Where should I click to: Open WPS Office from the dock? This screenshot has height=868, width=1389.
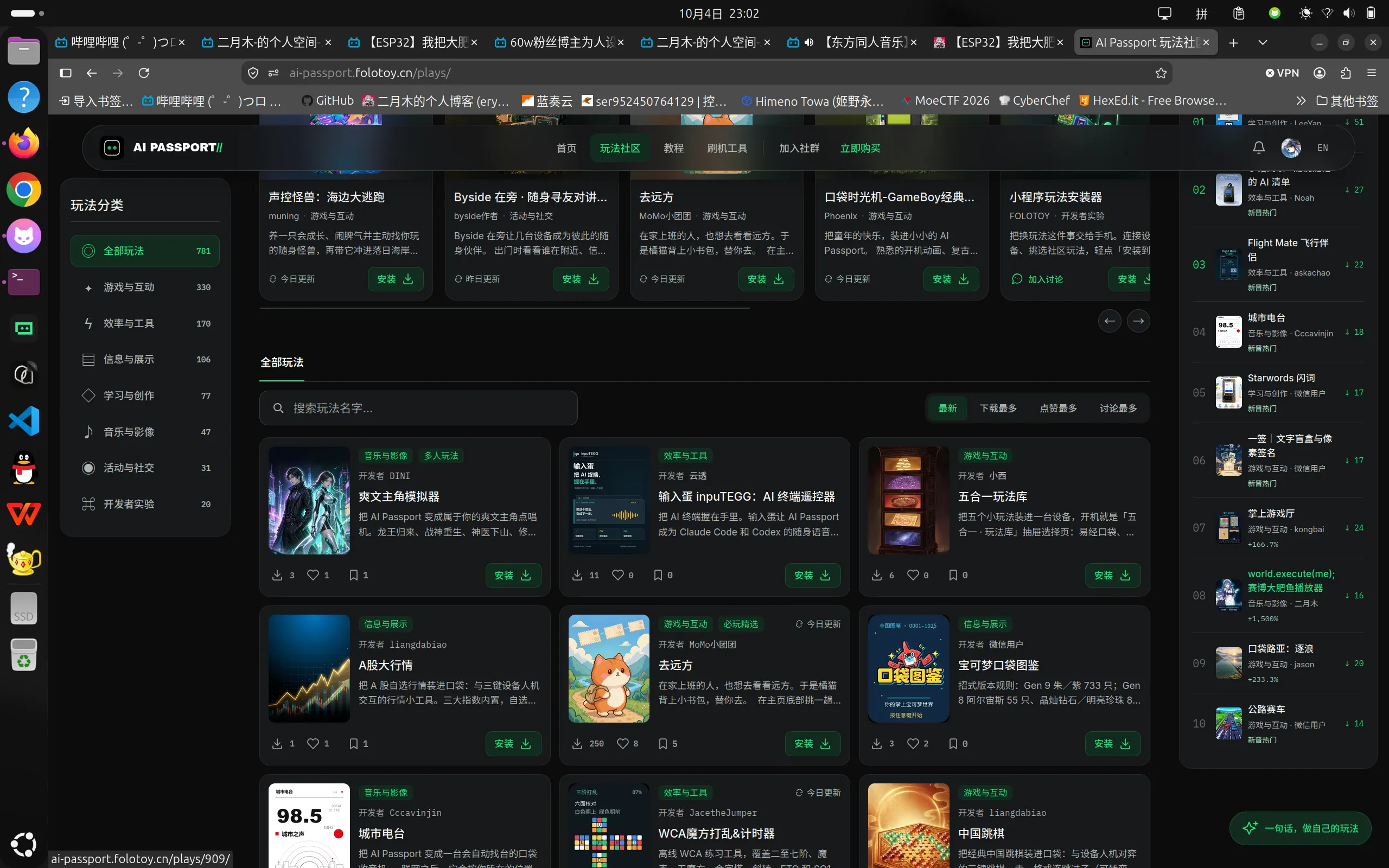pyautogui.click(x=23, y=513)
